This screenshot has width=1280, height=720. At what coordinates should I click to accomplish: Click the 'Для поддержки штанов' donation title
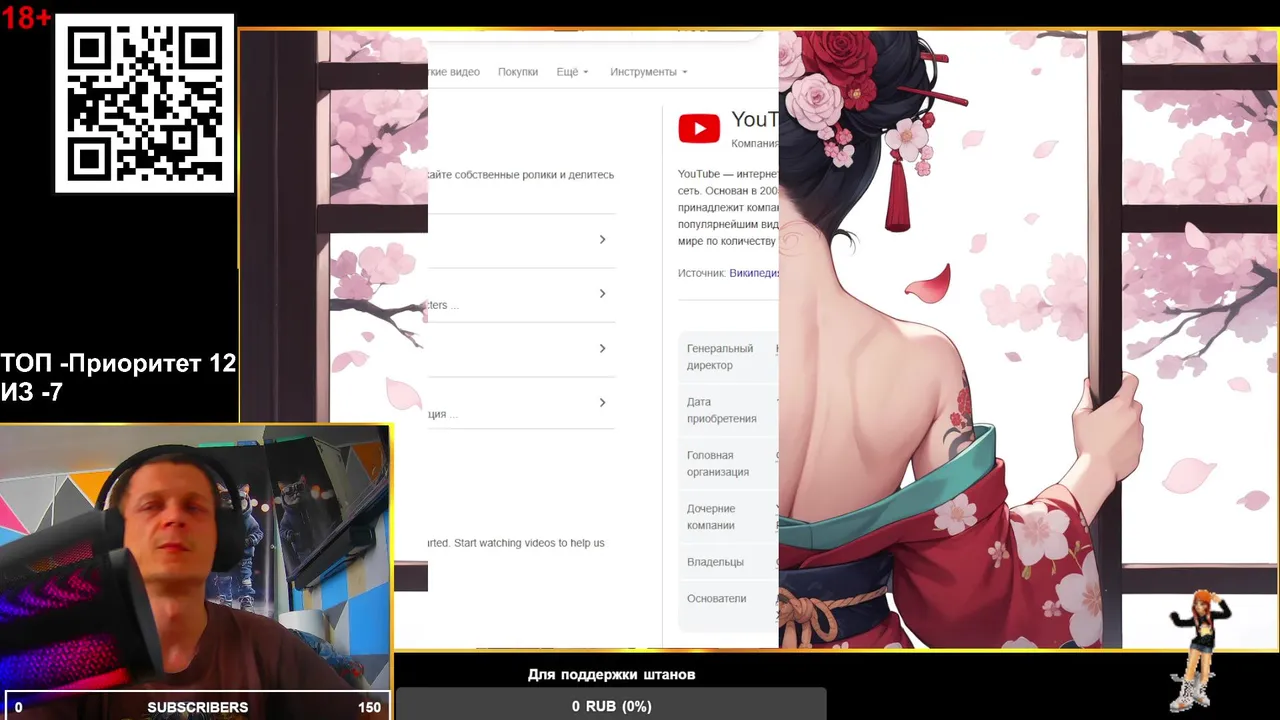(x=611, y=675)
